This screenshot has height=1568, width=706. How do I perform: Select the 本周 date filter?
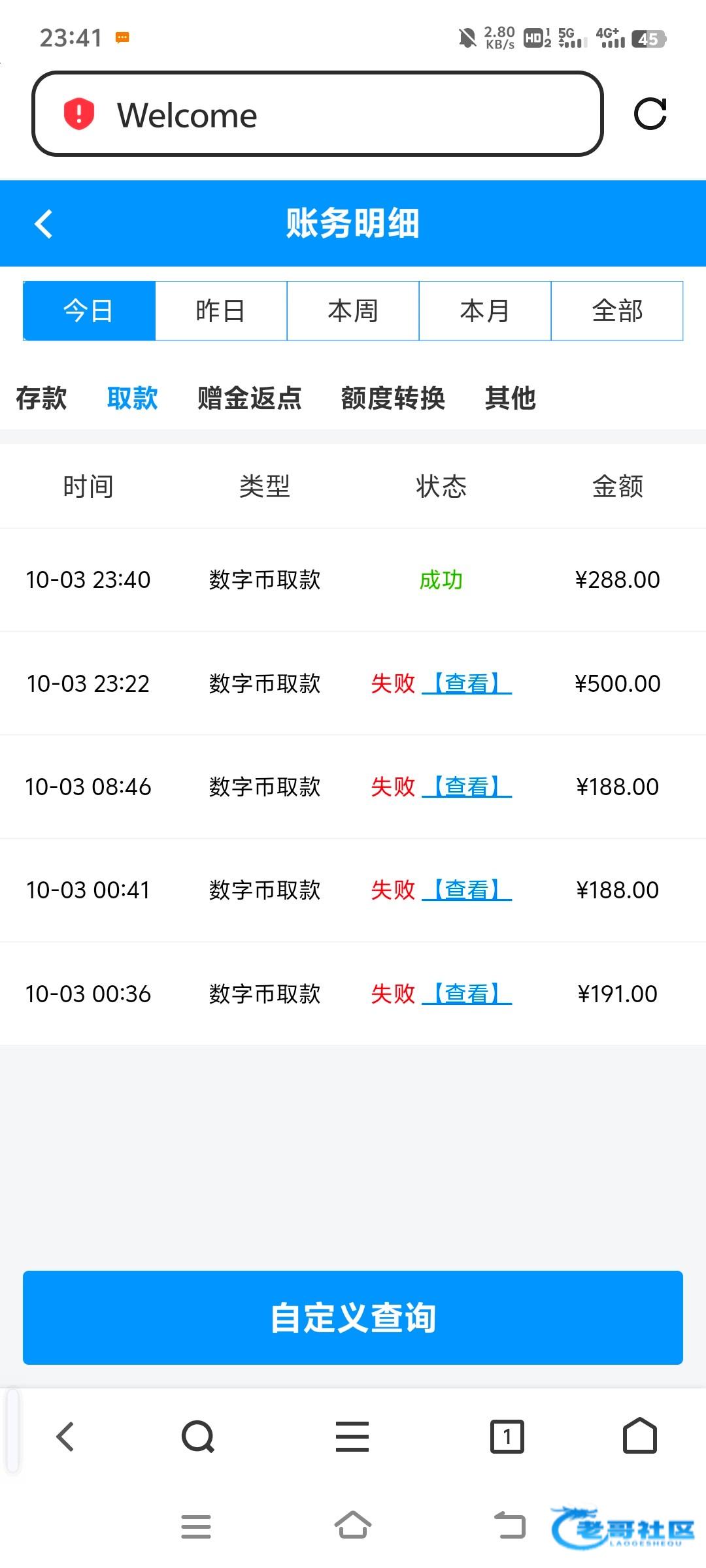[353, 311]
